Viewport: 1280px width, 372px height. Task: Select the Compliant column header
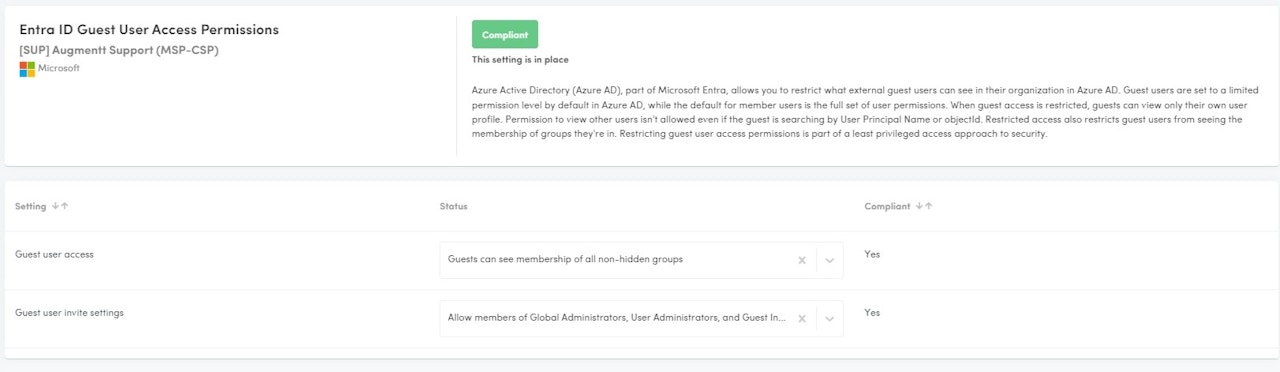pos(888,206)
